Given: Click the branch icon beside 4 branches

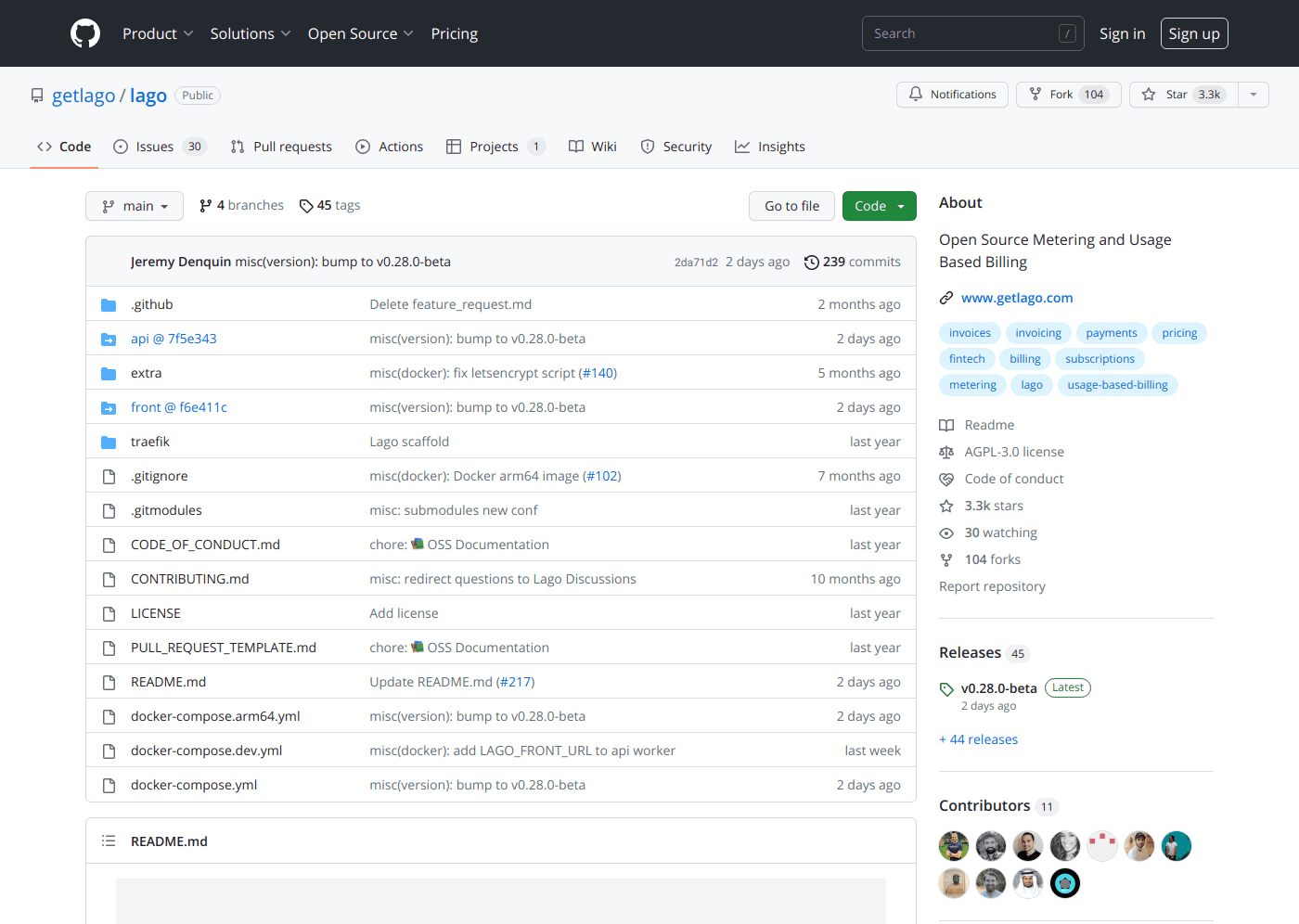Looking at the screenshot, I should point(206,206).
